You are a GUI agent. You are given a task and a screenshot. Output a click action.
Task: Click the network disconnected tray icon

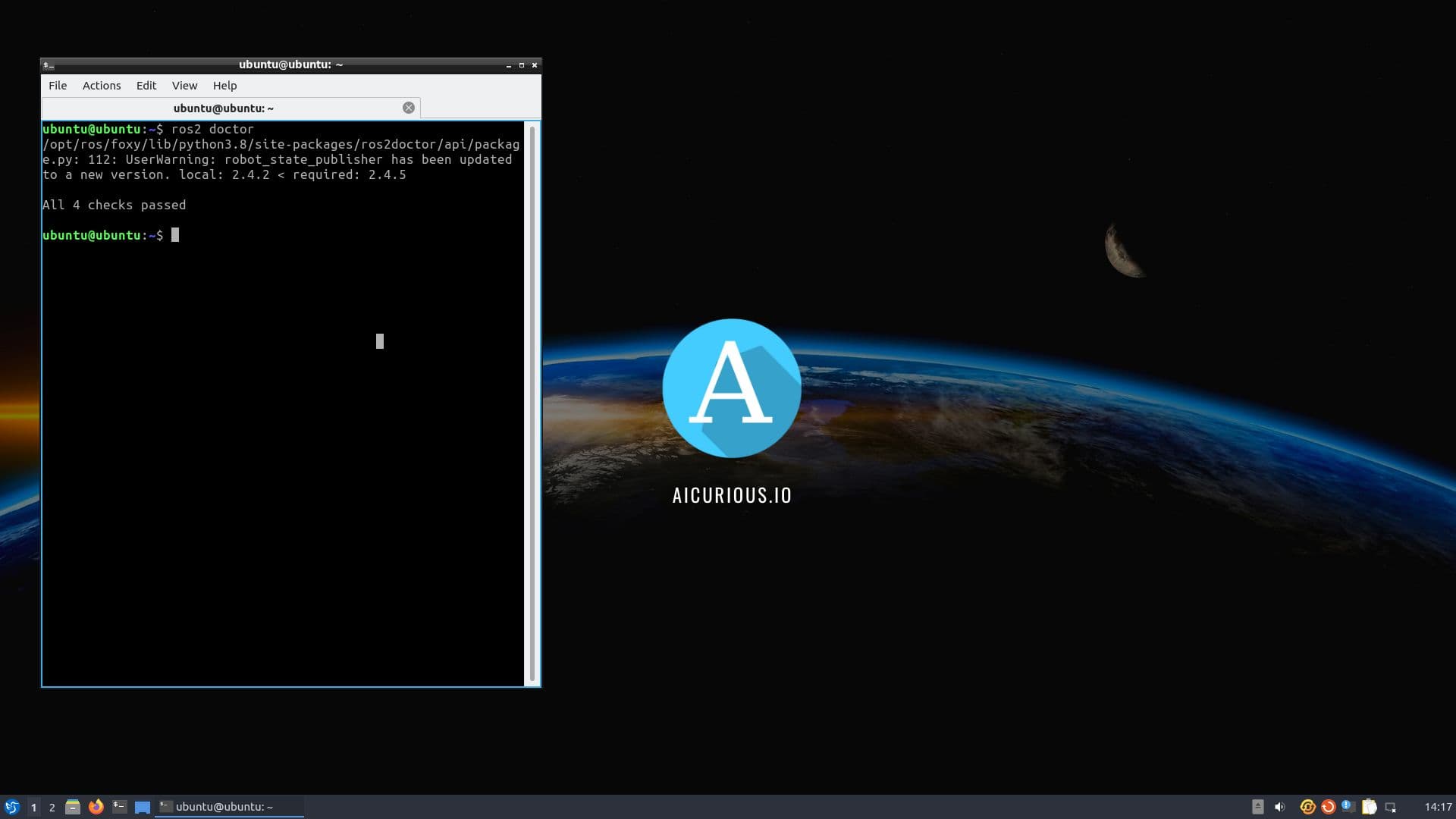click(x=1391, y=807)
